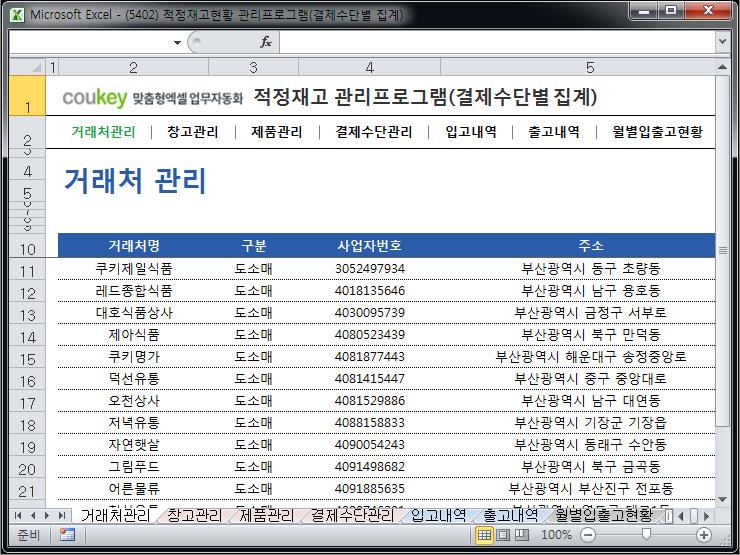Select business number 4091885635
Screen dimensions: 740x555
pyautogui.click(x=370, y=488)
